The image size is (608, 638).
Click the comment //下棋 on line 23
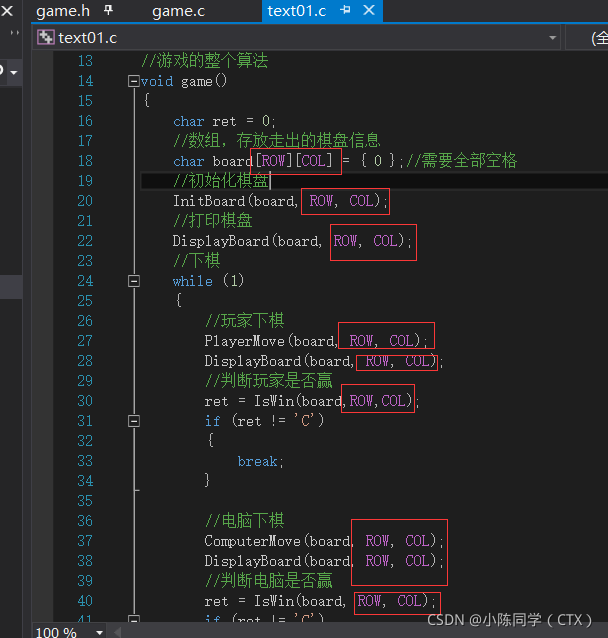[x=197, y=261]
